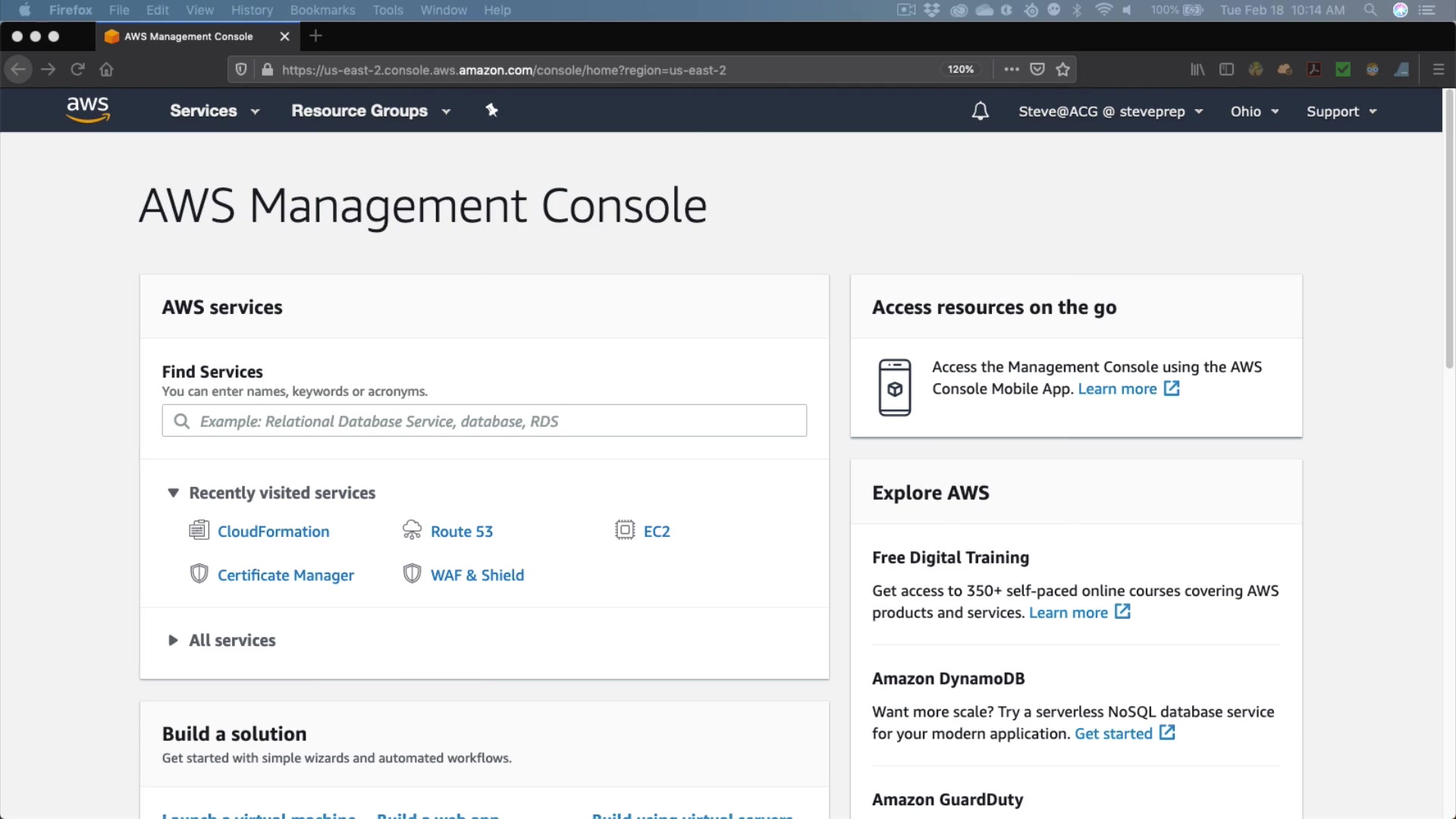Open the WAF & Shield link
This screenshot has height=819, width=1456.
coord(477,575)
